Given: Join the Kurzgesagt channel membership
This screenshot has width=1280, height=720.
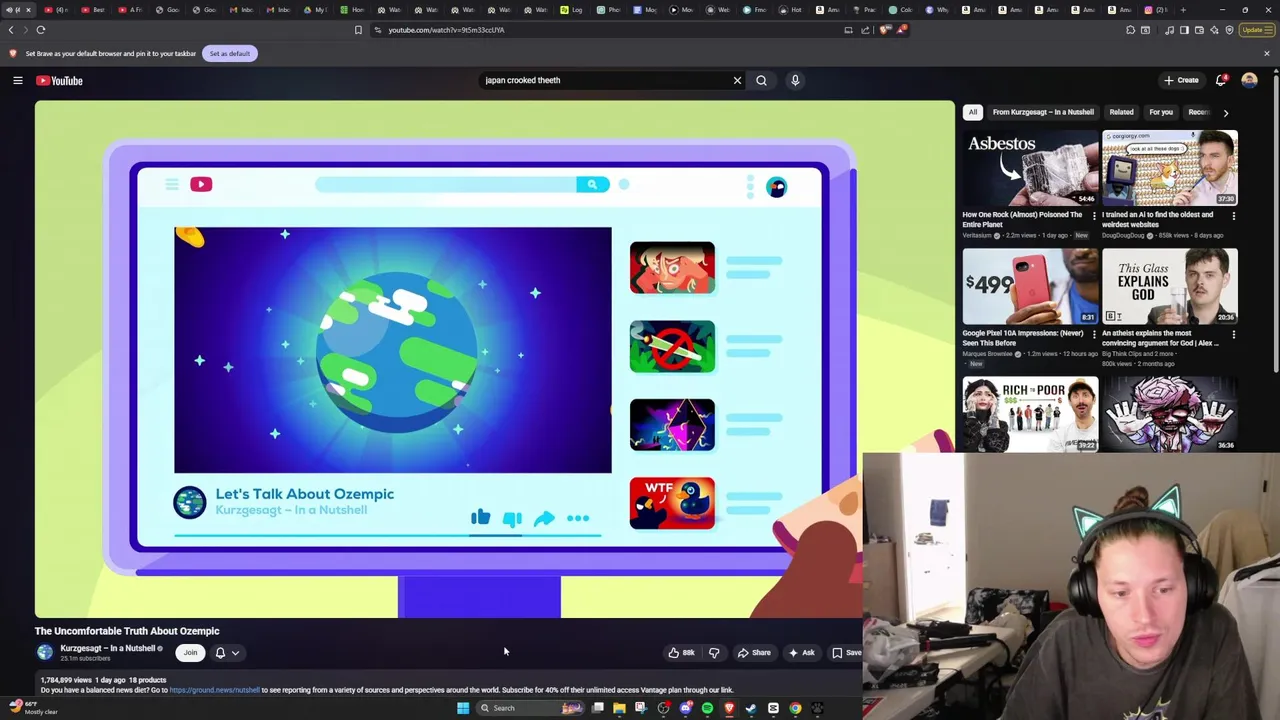Looking at the screenshot, I should [x=190, y=653].
